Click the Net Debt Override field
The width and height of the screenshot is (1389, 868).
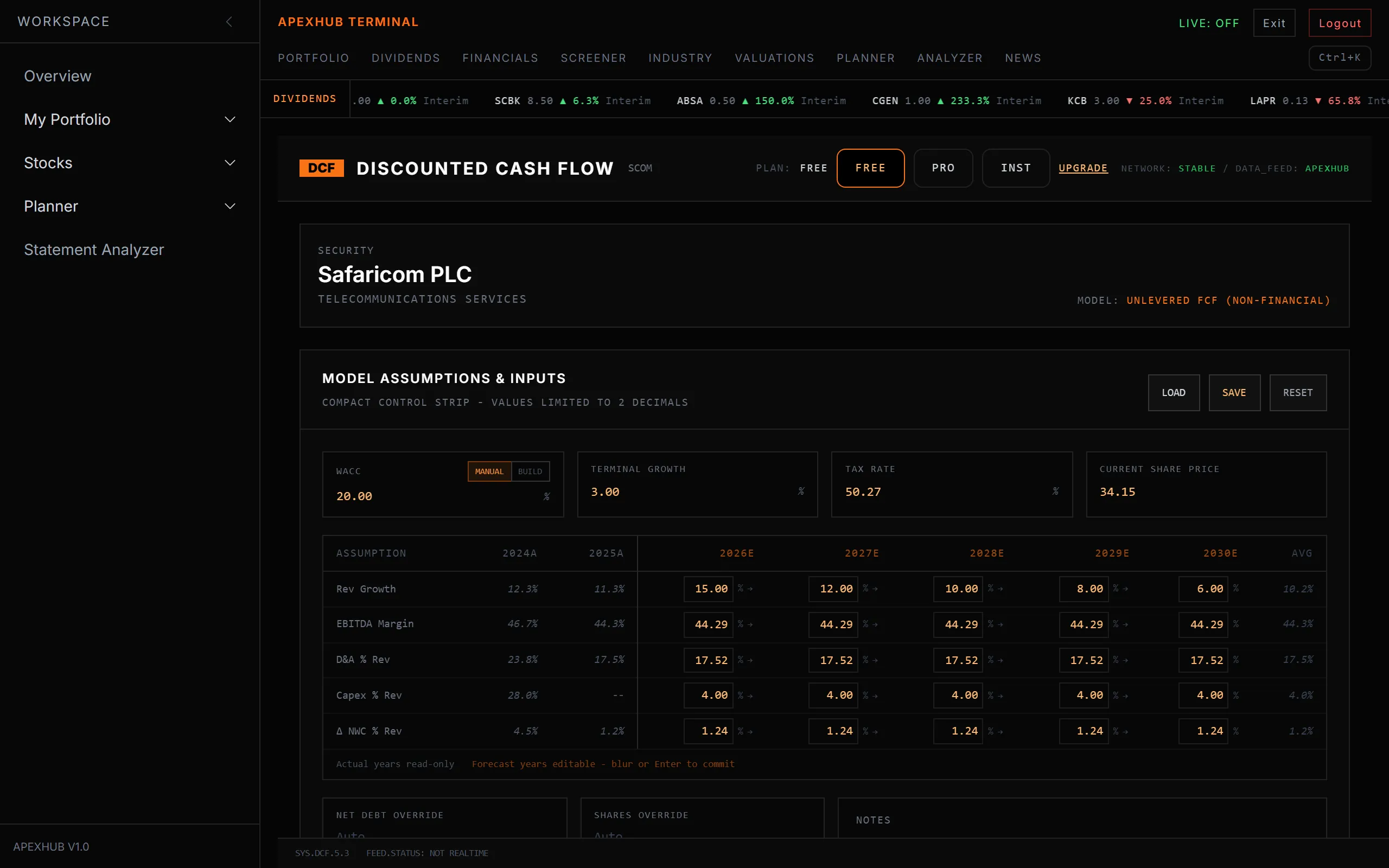(444, 835)
